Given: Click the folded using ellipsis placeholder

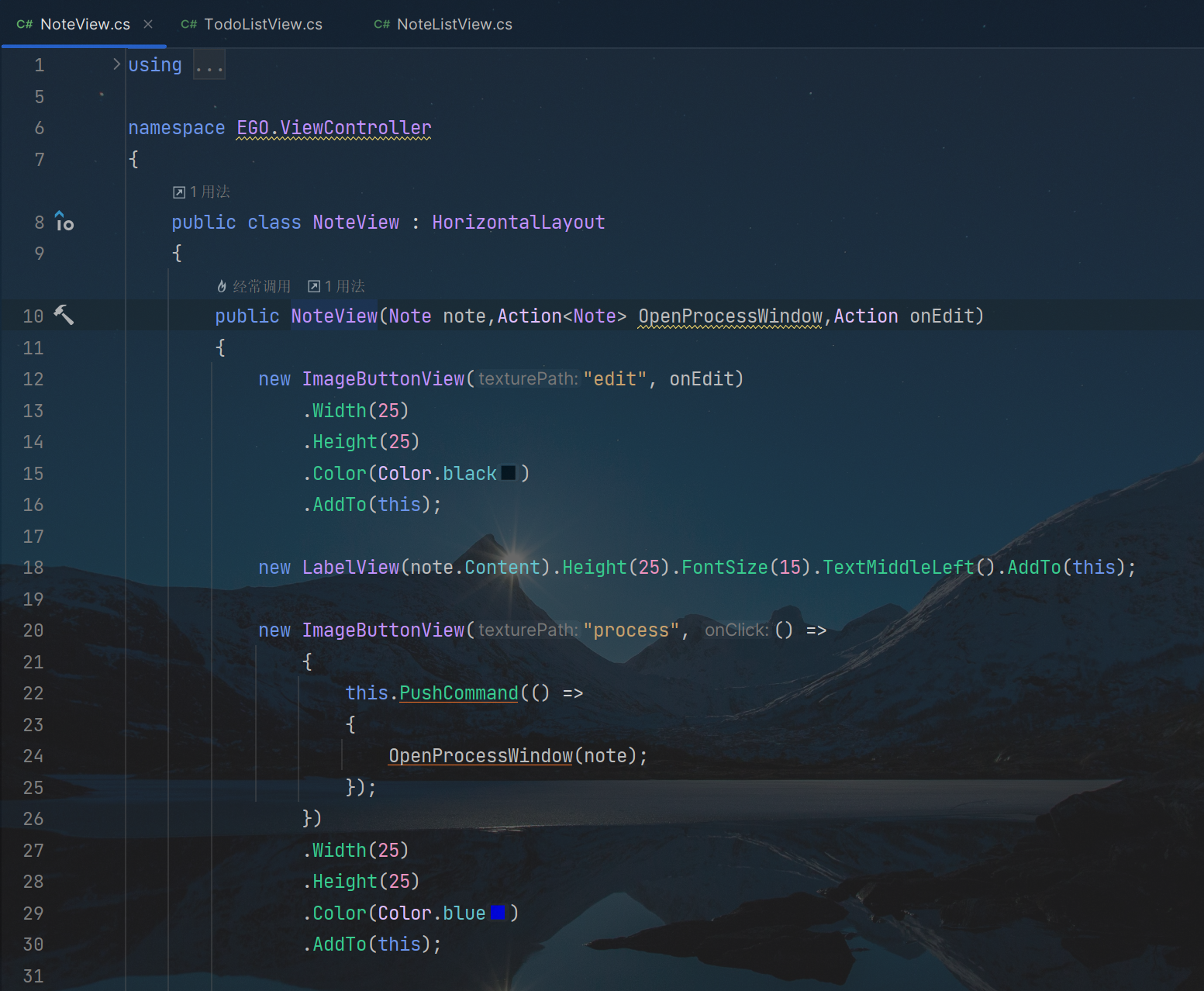Looking at the screenshot, I should [209, 65].
